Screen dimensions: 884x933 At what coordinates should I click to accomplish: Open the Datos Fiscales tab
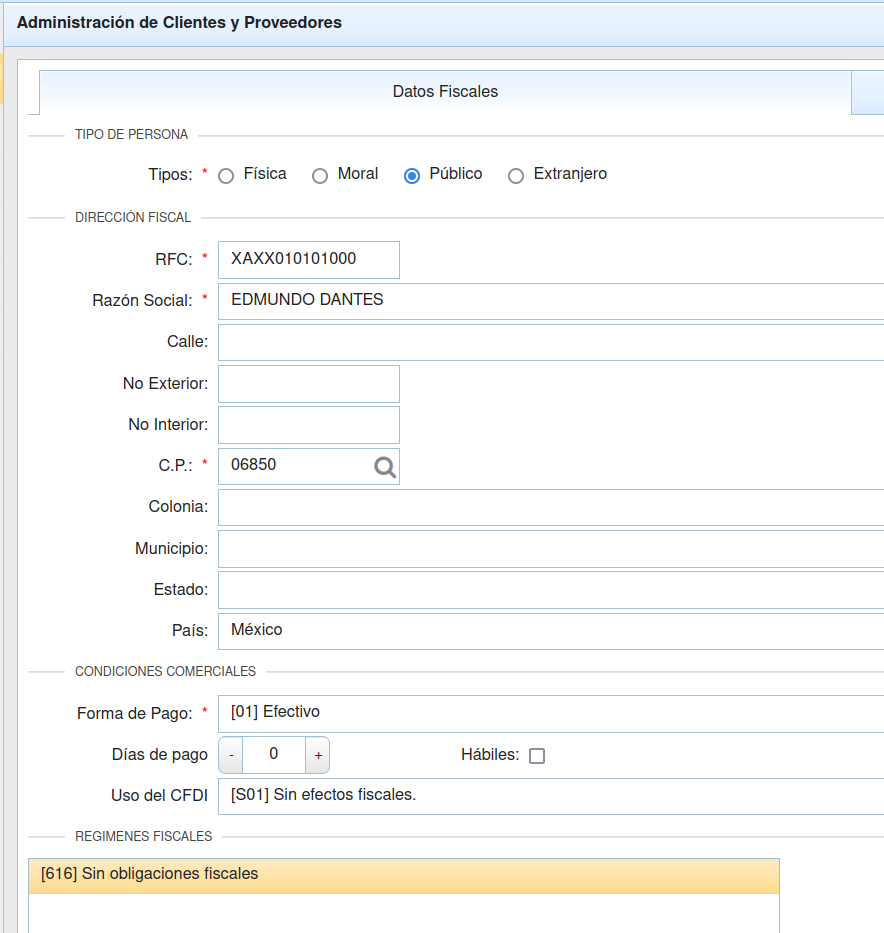point(445,92)
